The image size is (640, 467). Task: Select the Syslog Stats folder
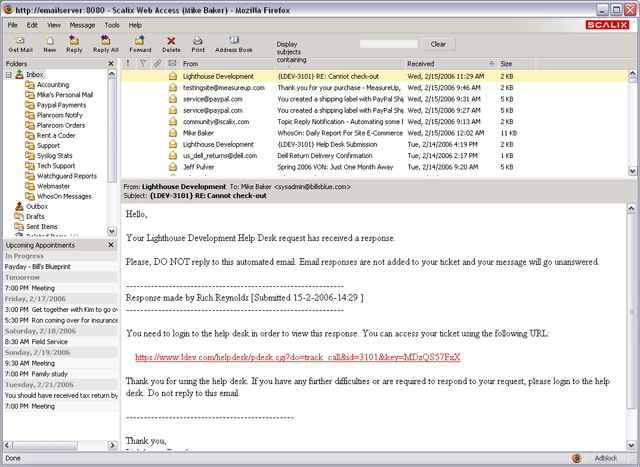[x=54, y=156]
